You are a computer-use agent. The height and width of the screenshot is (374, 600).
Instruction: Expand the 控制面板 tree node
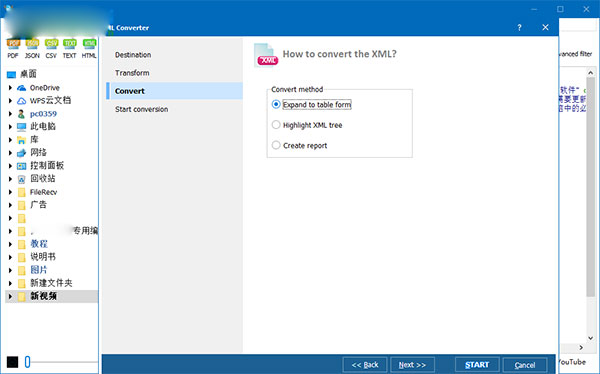(10, 166)
